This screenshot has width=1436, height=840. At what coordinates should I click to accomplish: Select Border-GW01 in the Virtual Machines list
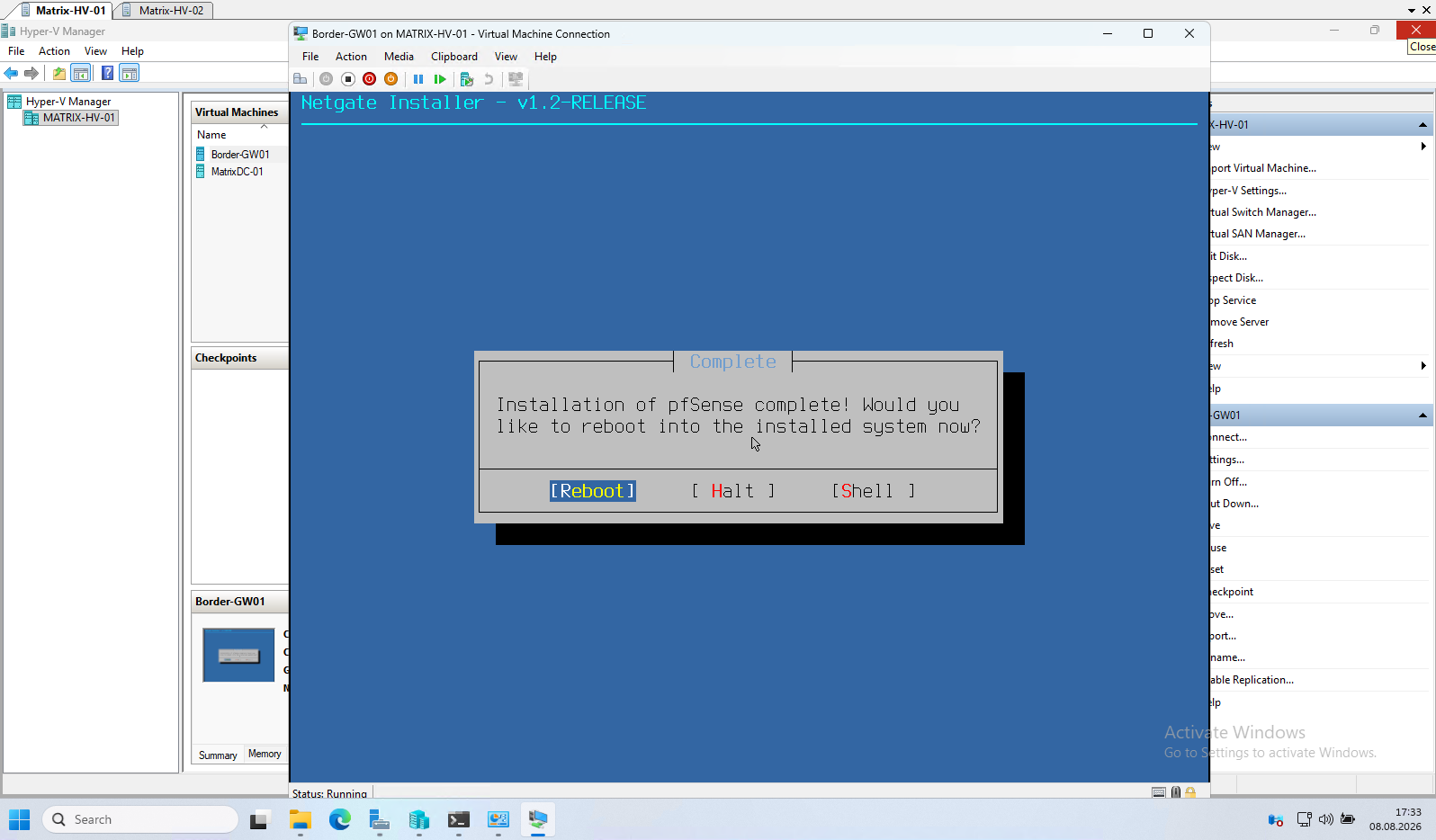point(240,155)
